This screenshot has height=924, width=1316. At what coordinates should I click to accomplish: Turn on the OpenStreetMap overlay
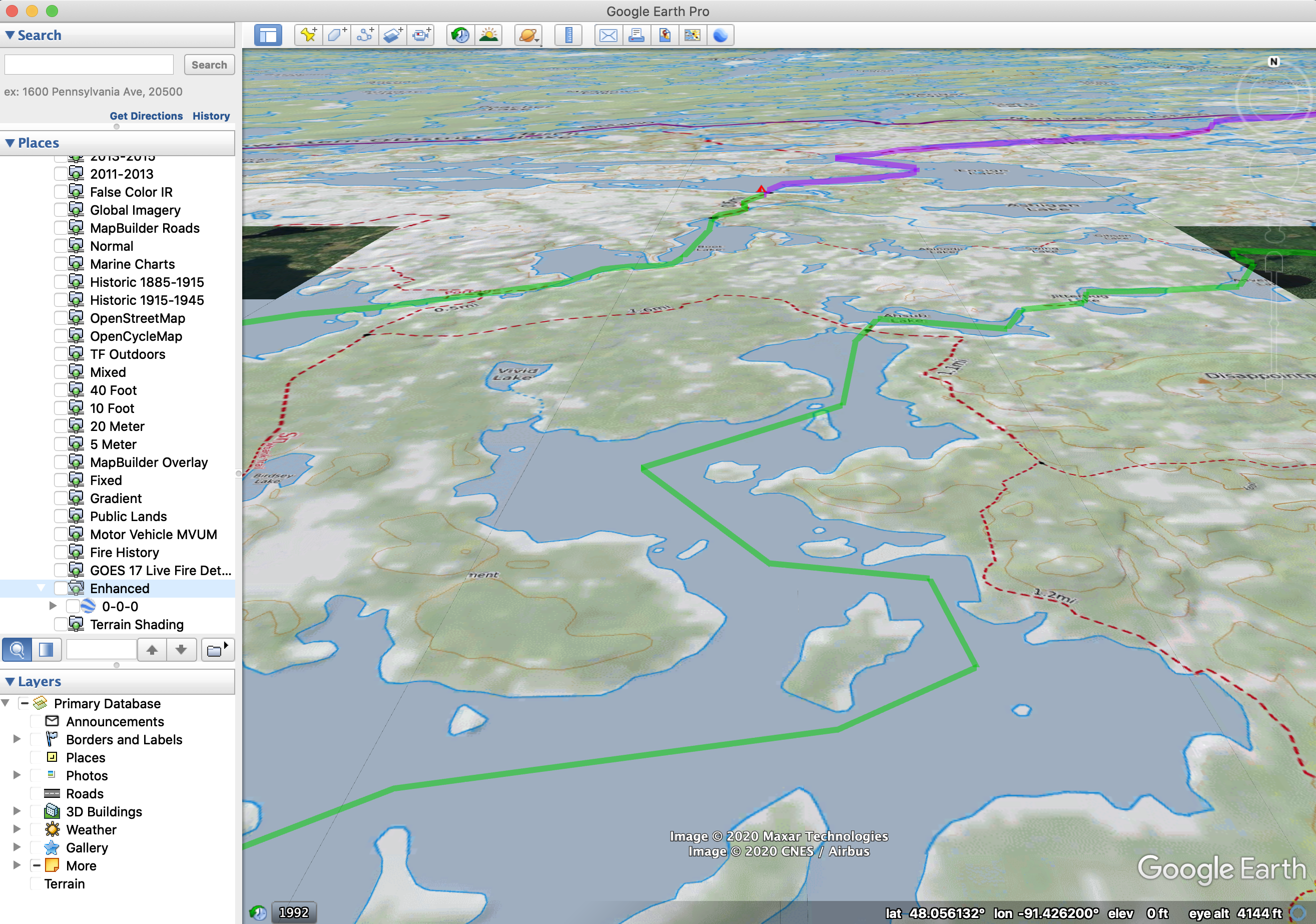tap(60, 318)
